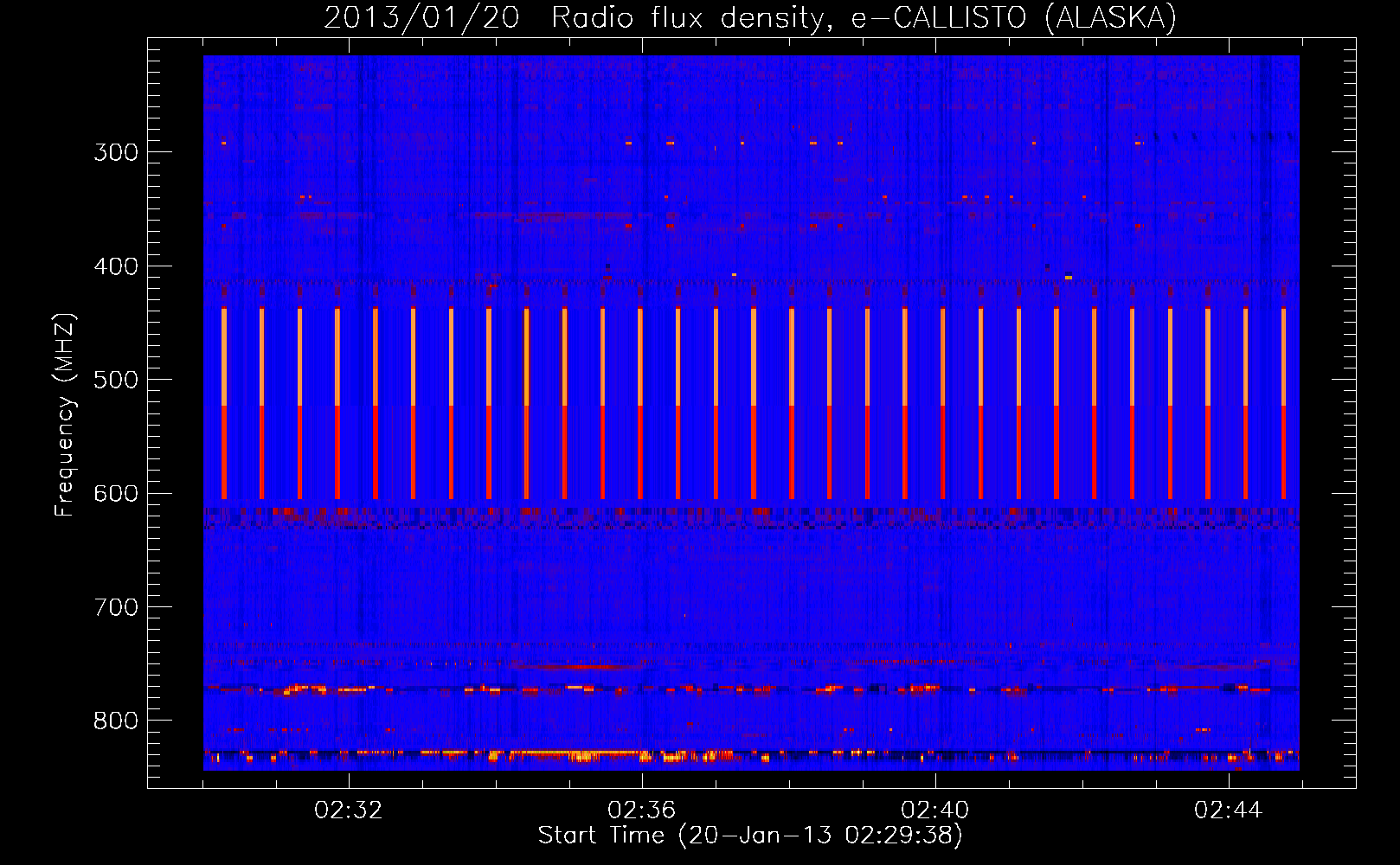Viewport: 1400px width, 865px height.
Task: Select the 500 frequency tick label
Action: coord(116,380)
